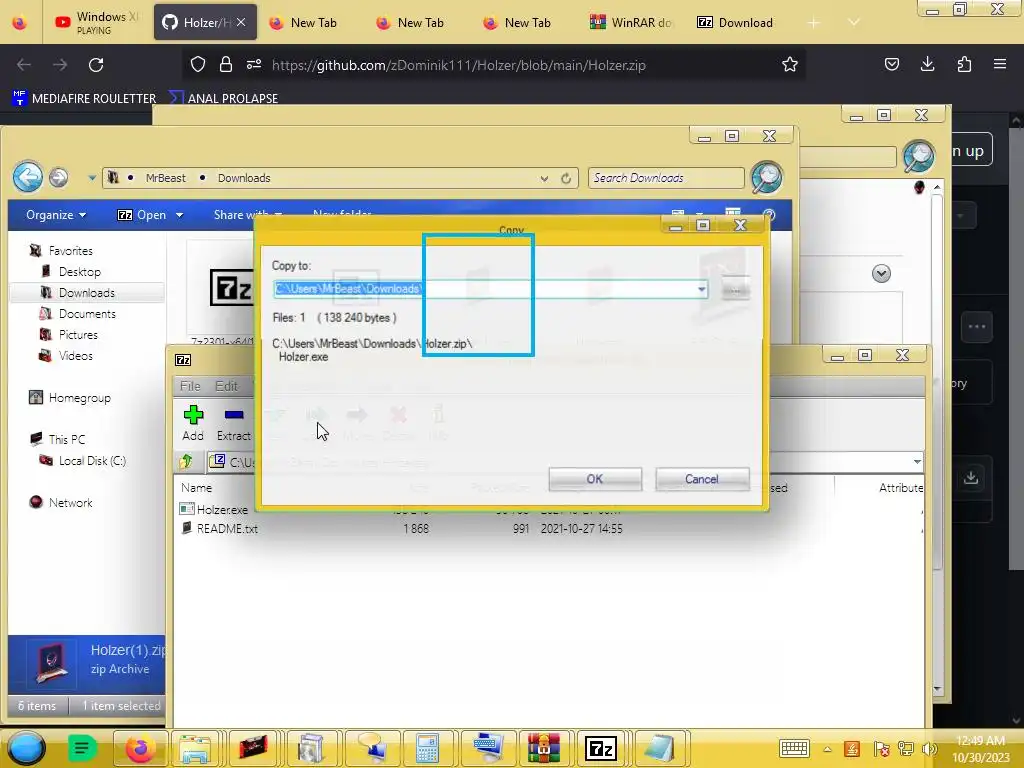The height and width of the screenshot is (768, 1024).
Task: Click the Name column header in 7-Zip
Action: [197, 487]
